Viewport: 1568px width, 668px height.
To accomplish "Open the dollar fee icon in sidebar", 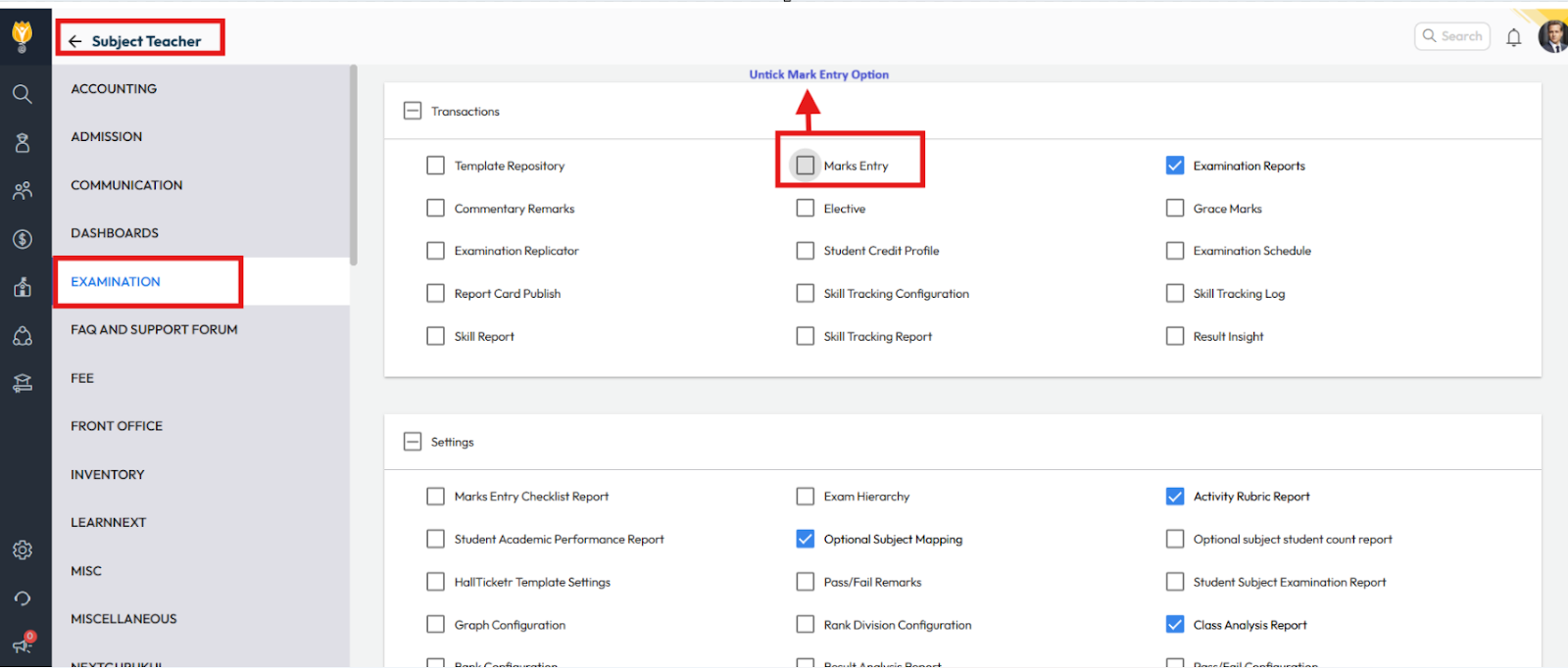I will 23,239.
